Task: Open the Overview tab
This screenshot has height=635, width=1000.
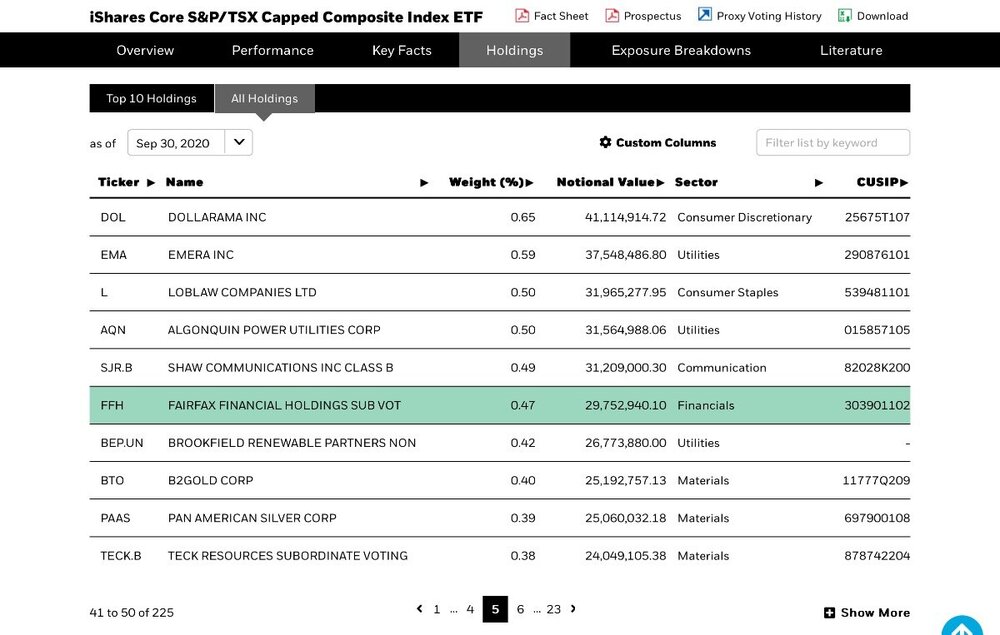Action: click(145, 50)
